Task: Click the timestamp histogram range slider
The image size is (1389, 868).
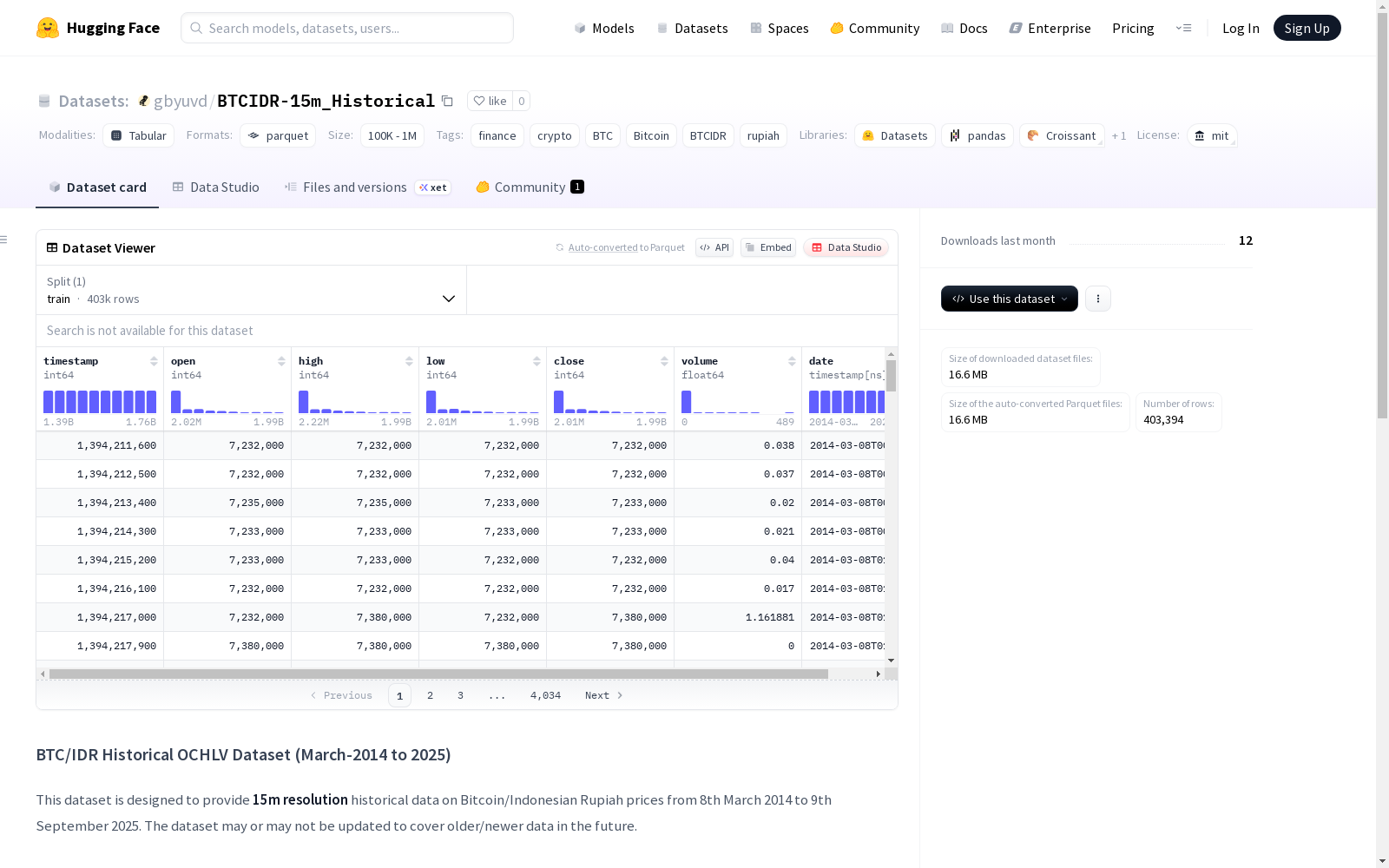Action: coord(100,402)
